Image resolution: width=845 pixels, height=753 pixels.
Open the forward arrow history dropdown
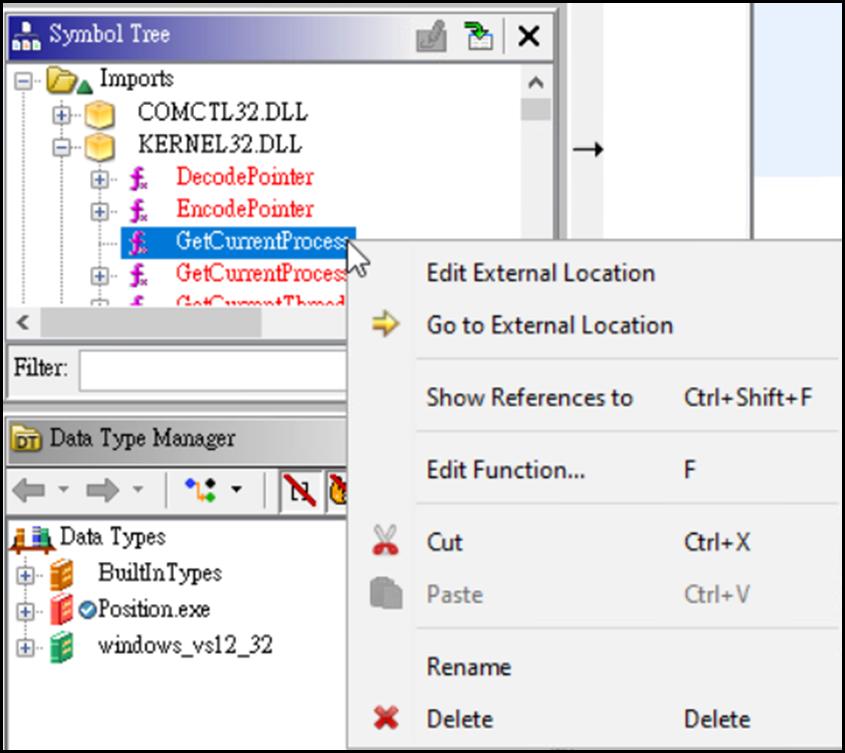[138, 489]
